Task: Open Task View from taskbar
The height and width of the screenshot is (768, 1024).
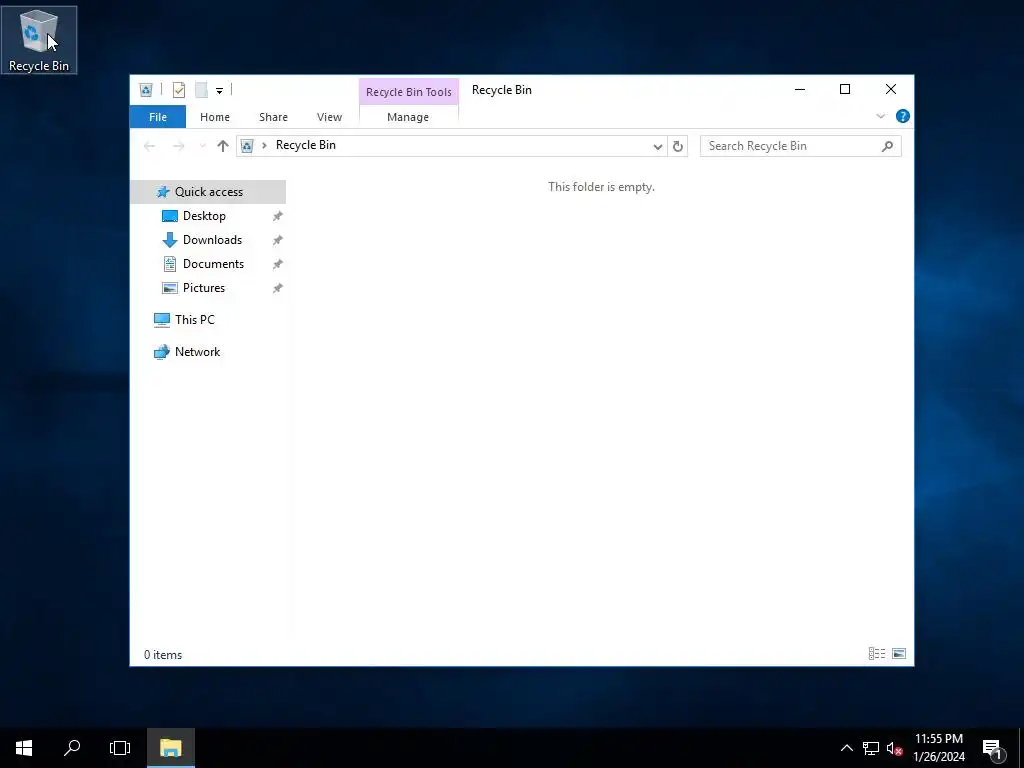Action: pos(120,748)
